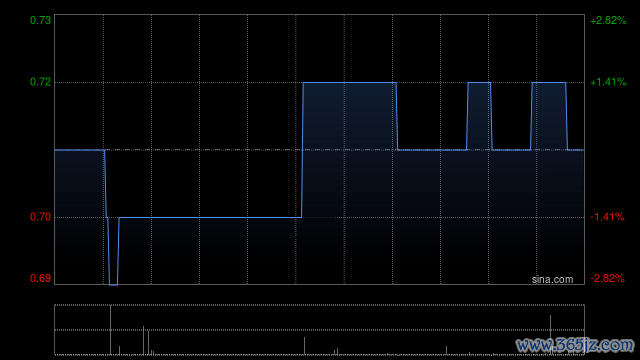Click the long flat 0.70 price segment
The height and width of the screenshot is (360, 640).
tap(210, 217)
